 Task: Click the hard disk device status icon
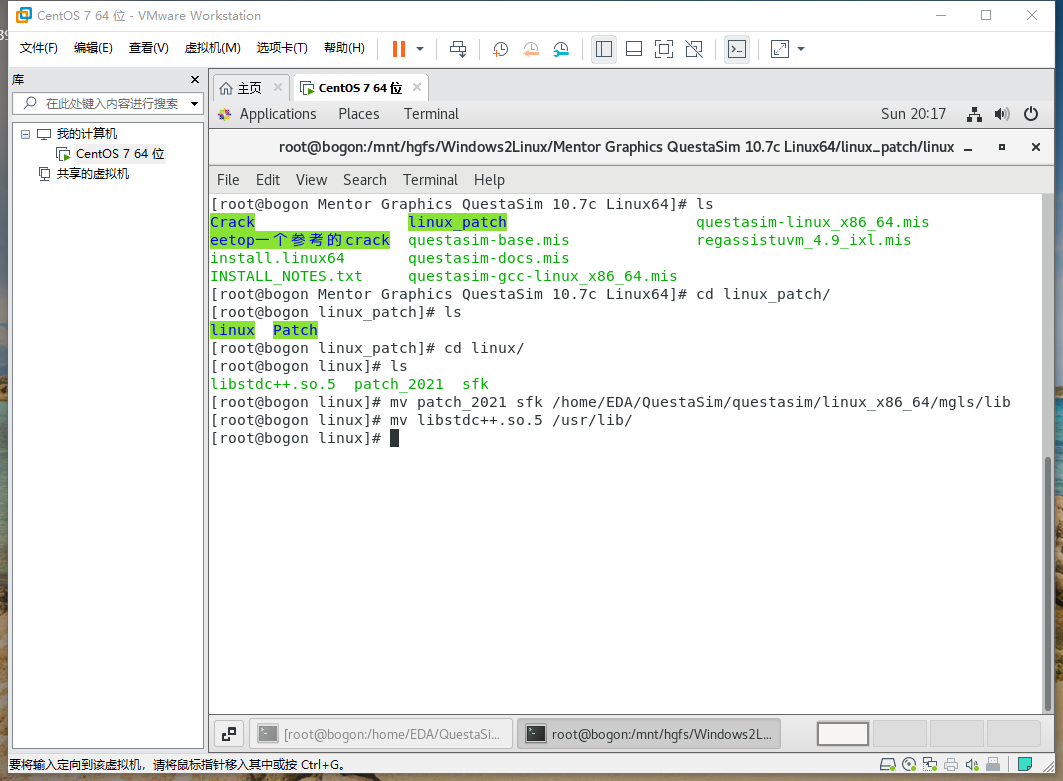click(887, 765)
